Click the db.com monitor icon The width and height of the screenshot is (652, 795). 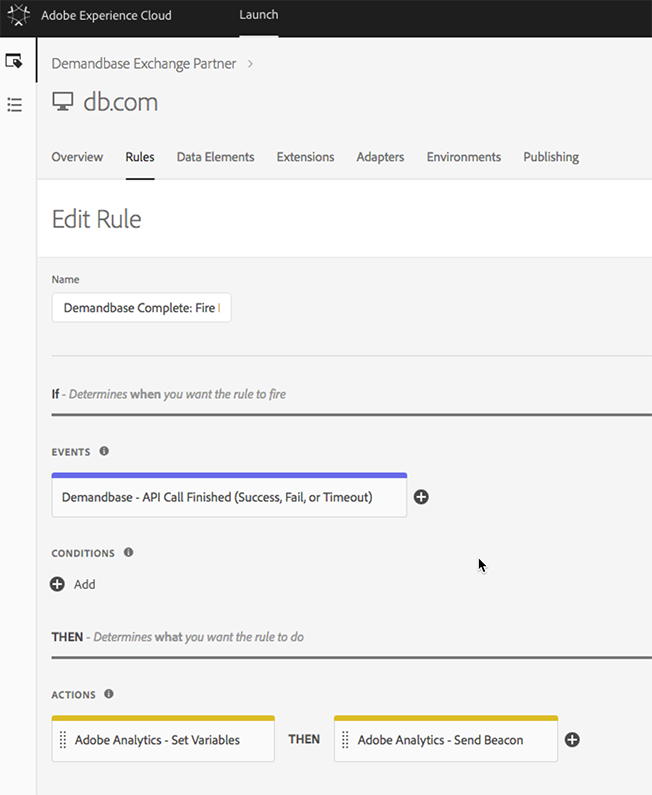(x=63, y=101)
